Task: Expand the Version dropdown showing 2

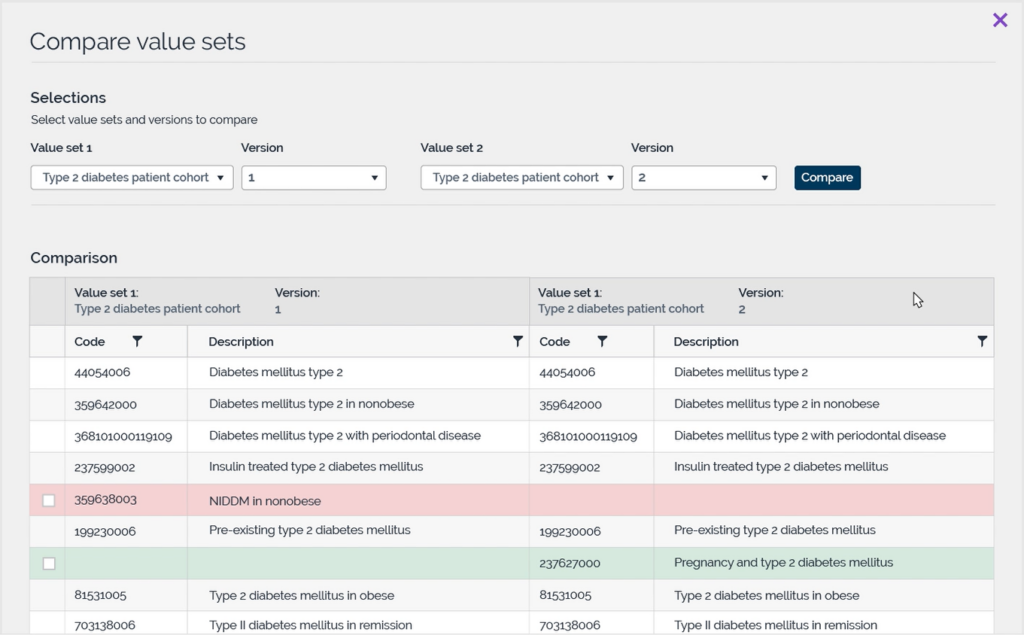Action: point(703,177)
